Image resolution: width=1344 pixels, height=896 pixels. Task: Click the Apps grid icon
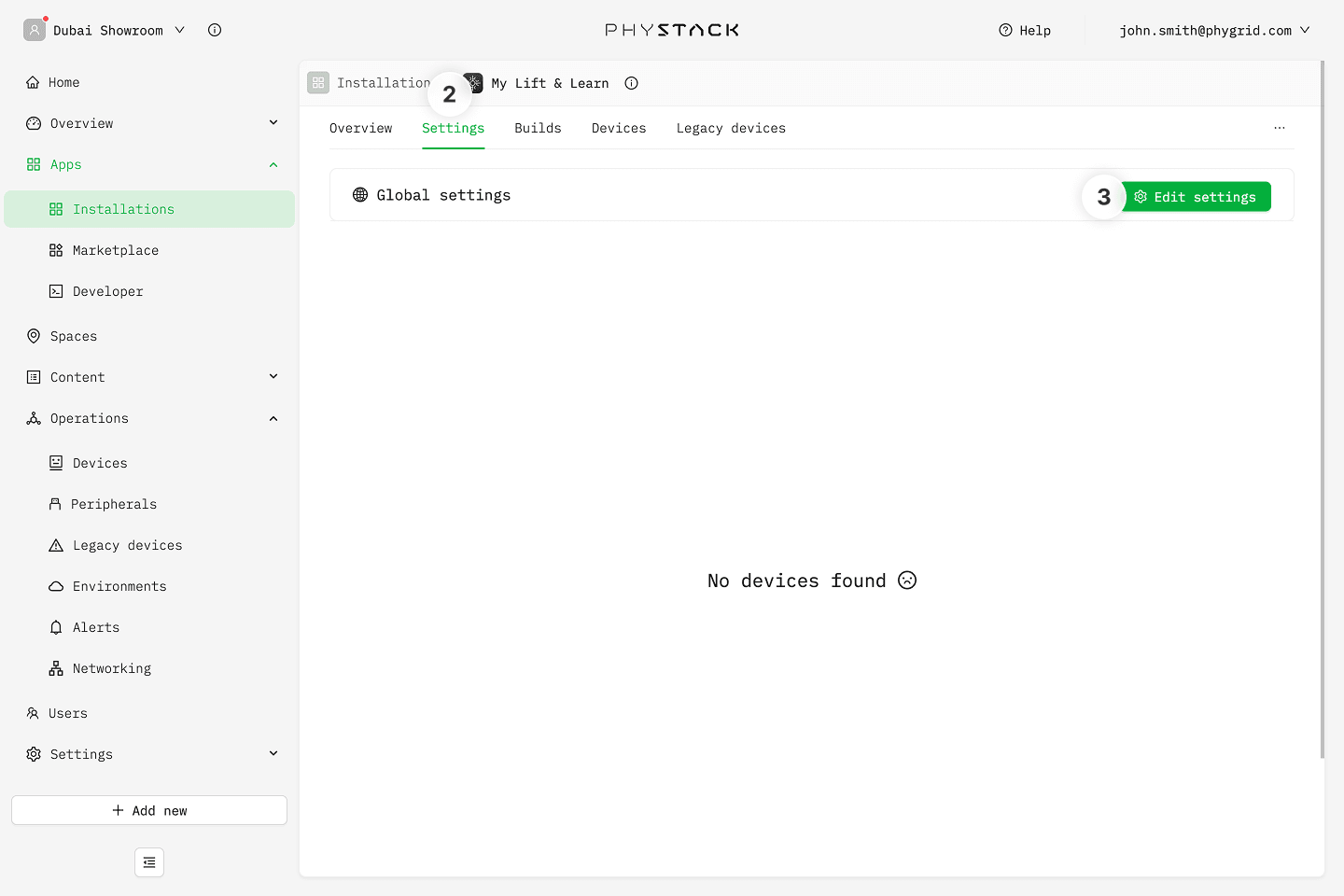click(x=34, y=164)
